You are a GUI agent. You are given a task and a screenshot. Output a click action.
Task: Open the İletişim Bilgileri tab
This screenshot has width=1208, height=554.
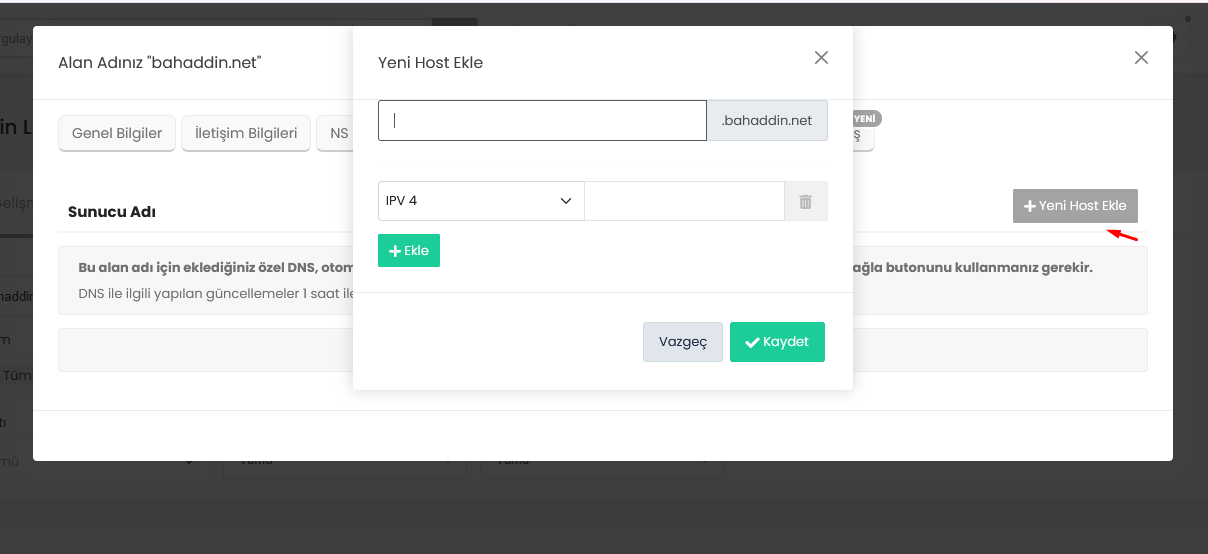[x=246, y=133]
